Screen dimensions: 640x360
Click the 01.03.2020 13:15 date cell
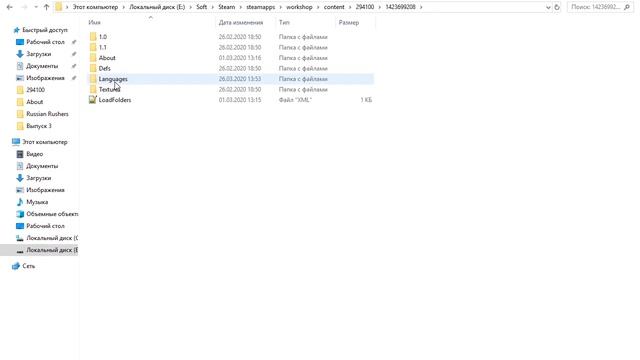coord(240,100)
